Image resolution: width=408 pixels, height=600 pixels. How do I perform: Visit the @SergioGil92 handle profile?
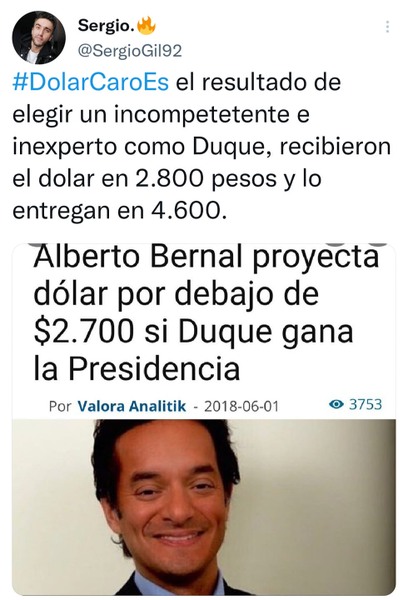[x=130, y=51]
